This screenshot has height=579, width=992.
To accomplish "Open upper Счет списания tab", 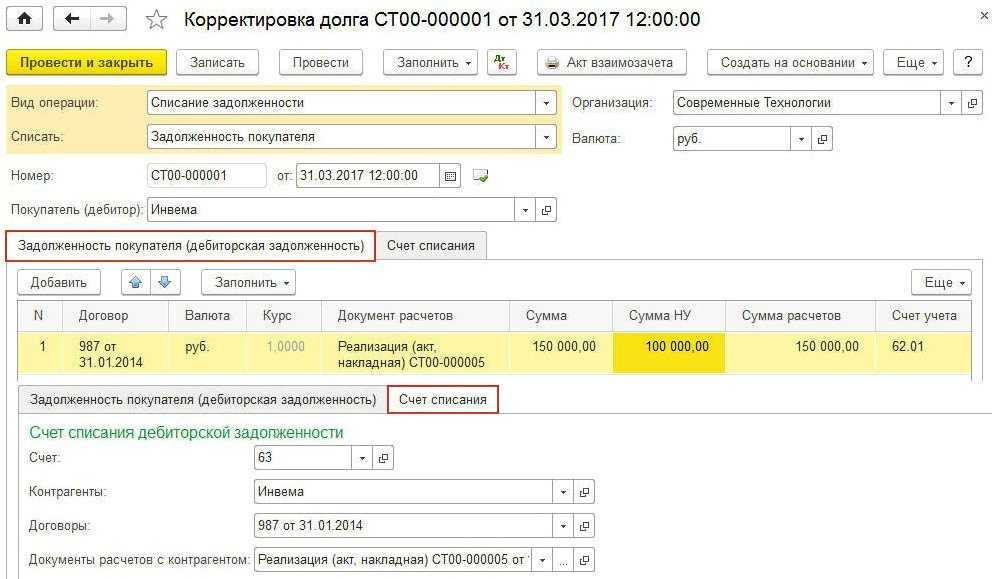I will (431, 246).
